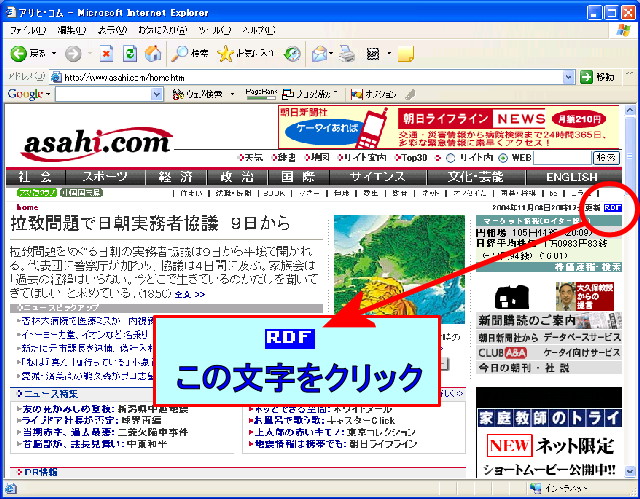Click Google toolbar options icon
640x499 pixels.
coord(357,94)
